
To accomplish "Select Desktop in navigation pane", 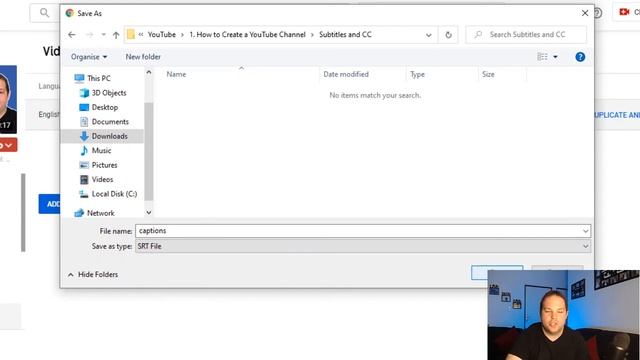I will point(105,107).
